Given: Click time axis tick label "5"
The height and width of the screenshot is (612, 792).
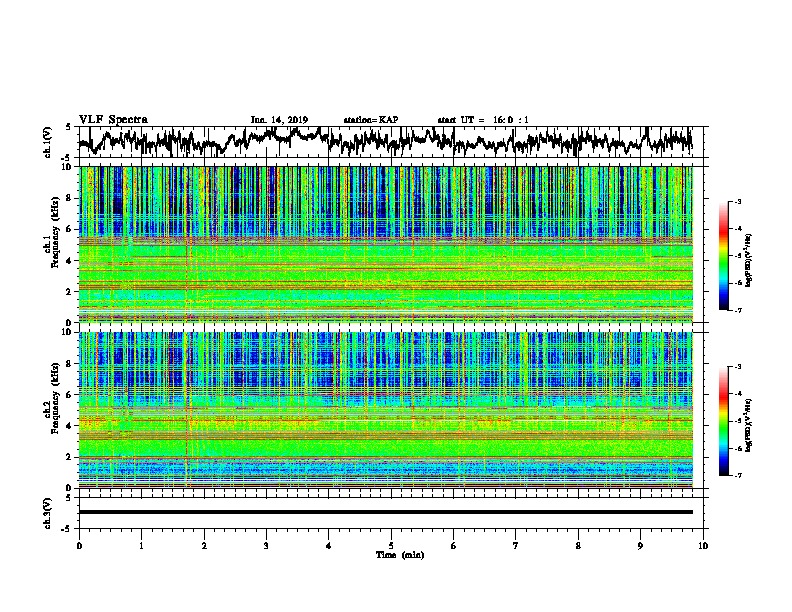Looking at the screenshot, I should pos(391,546).
